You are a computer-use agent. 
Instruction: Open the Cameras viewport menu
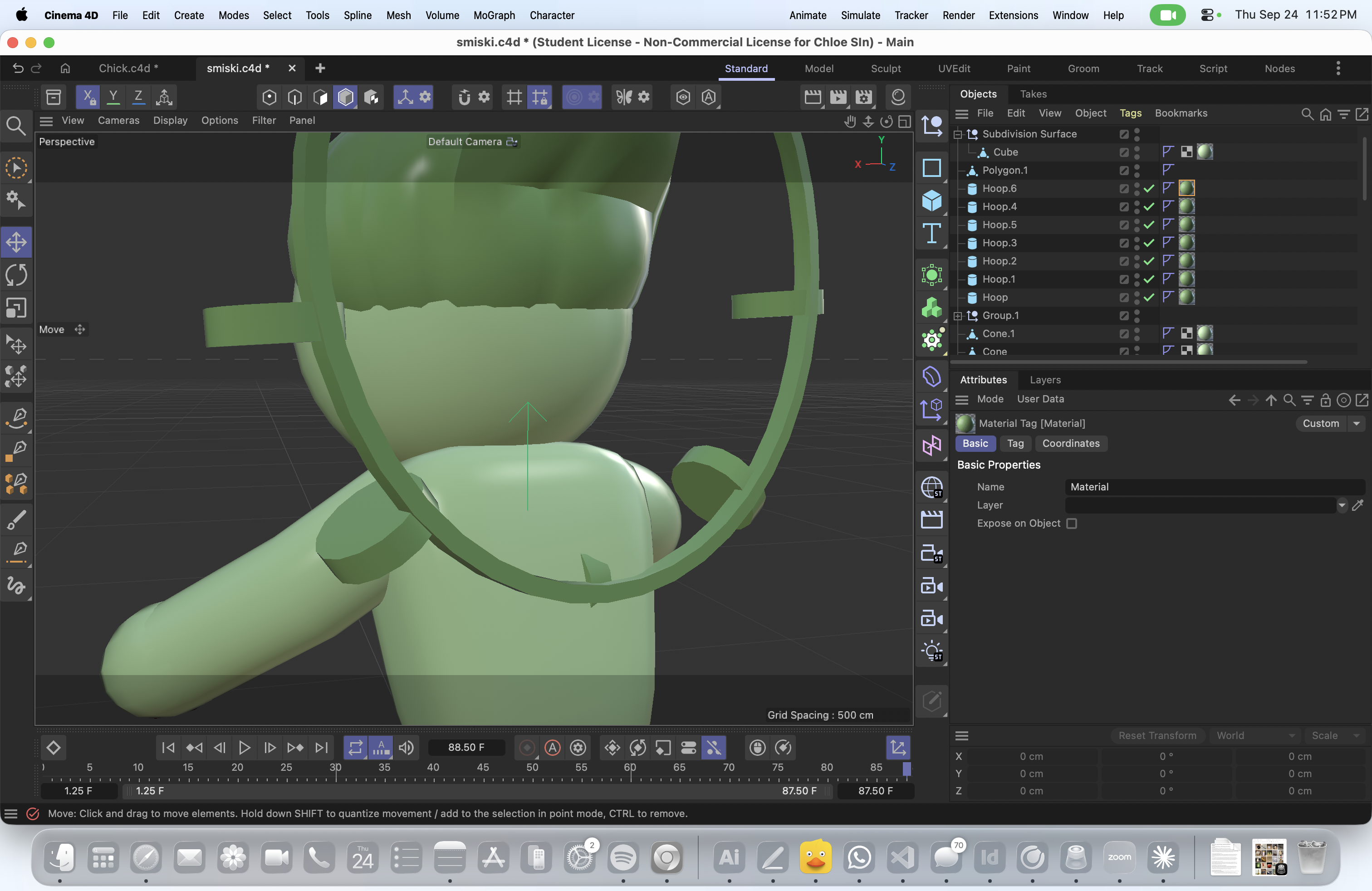click(x=118, y=121)
